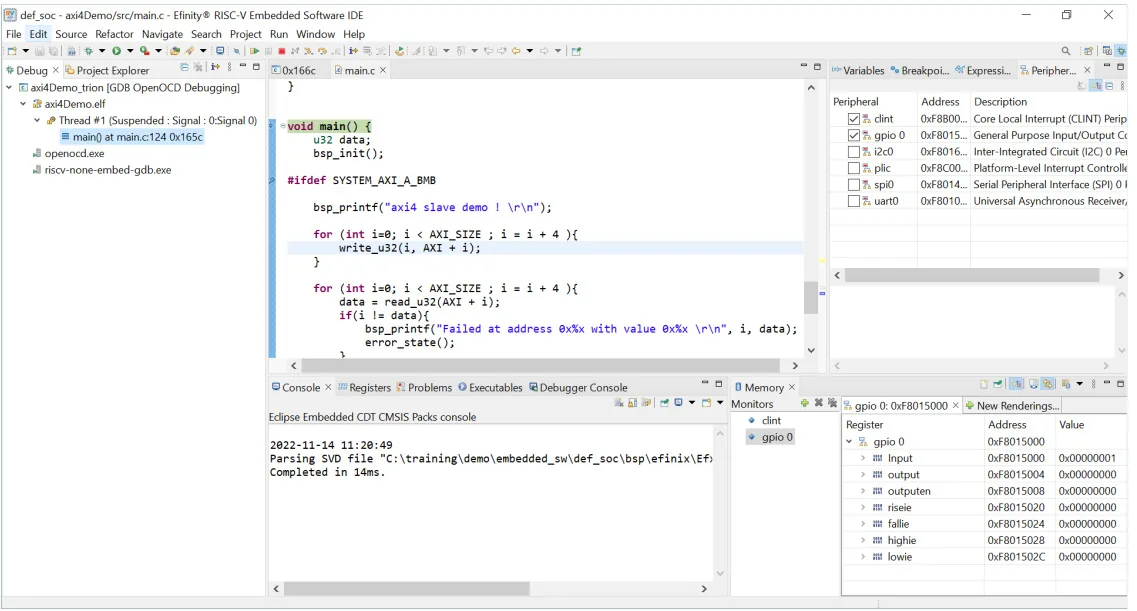Open the Source menu
This screenshot has width=1137, height=611.
71,34
